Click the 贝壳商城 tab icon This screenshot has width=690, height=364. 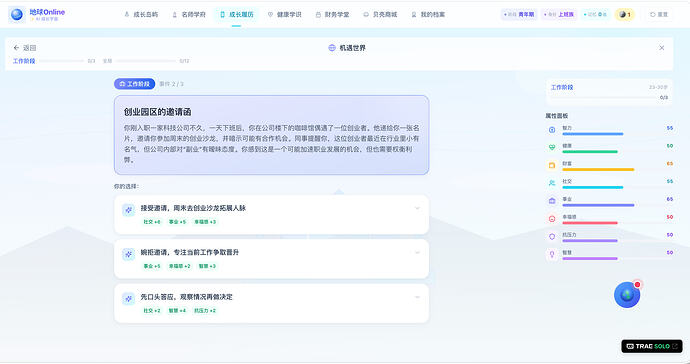[366, 15]
